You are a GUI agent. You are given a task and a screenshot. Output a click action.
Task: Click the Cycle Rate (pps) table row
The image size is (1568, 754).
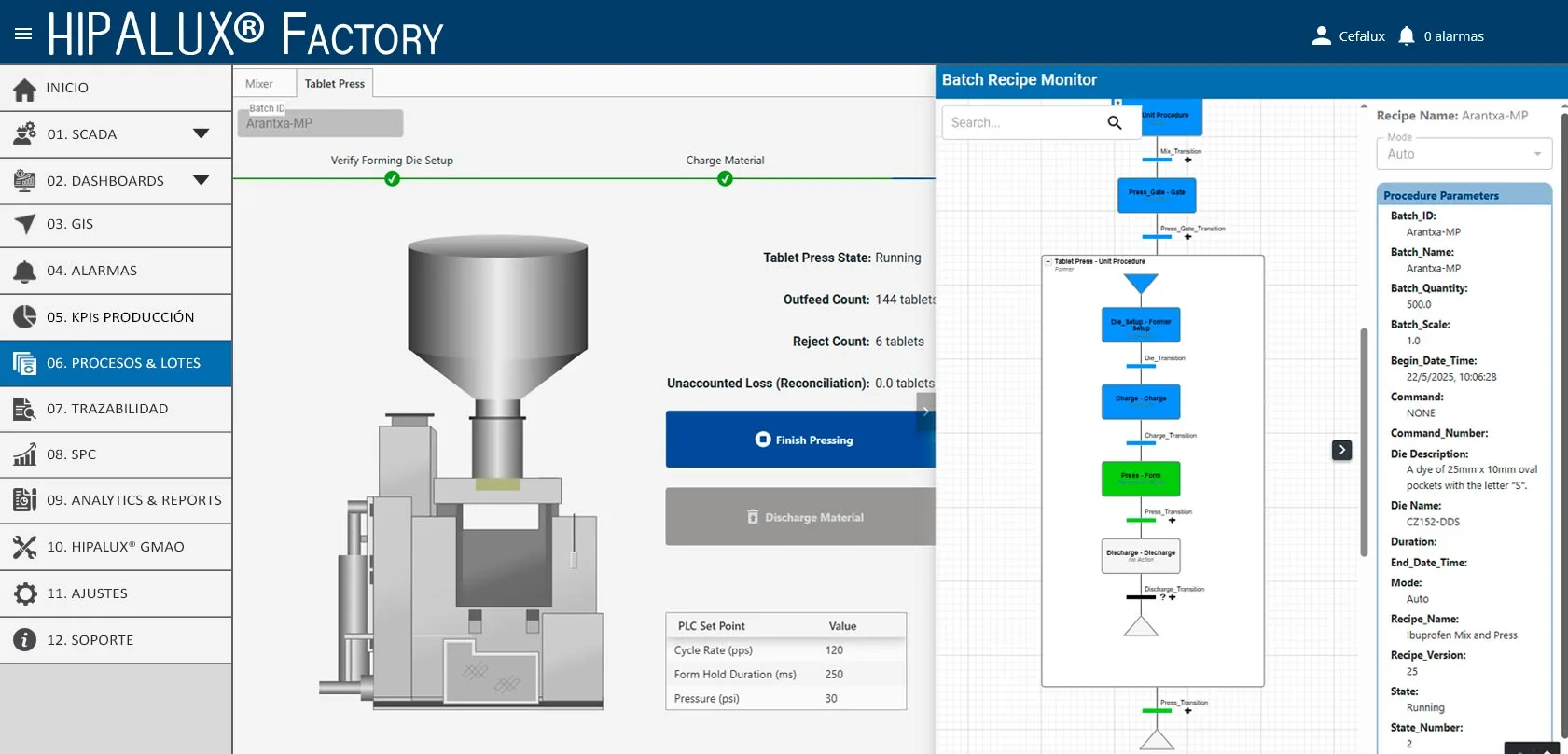click(x=785, y=650)
